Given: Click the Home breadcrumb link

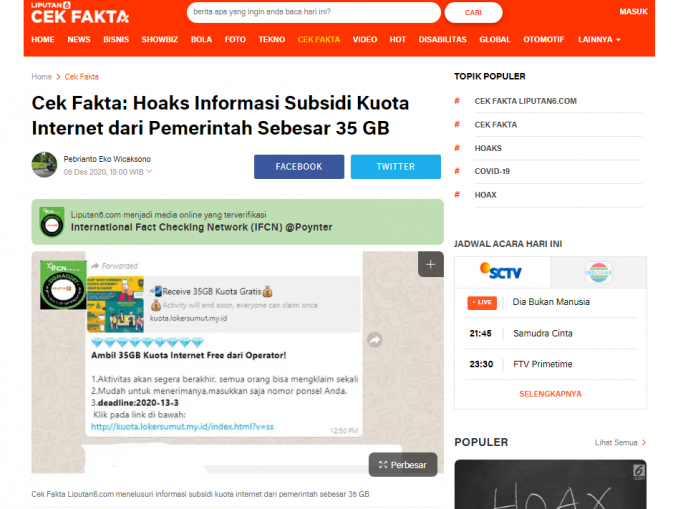Looking at the screenshot, I should click(x=42, y=77).
